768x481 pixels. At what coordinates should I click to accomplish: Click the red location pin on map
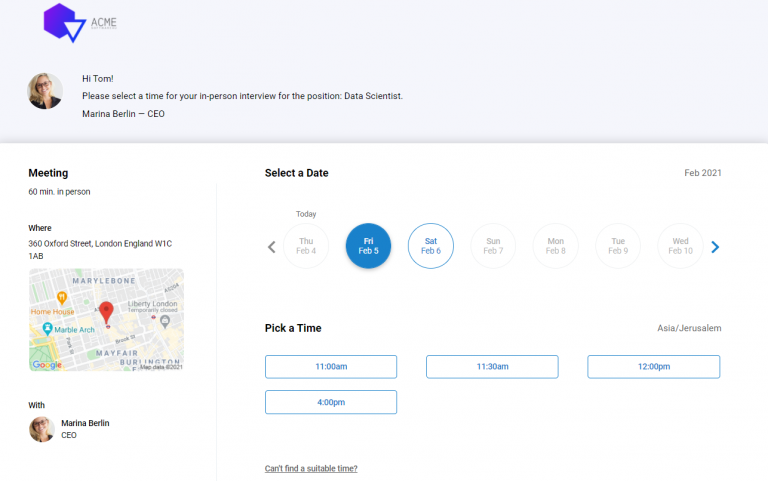(x=107, y=312)
